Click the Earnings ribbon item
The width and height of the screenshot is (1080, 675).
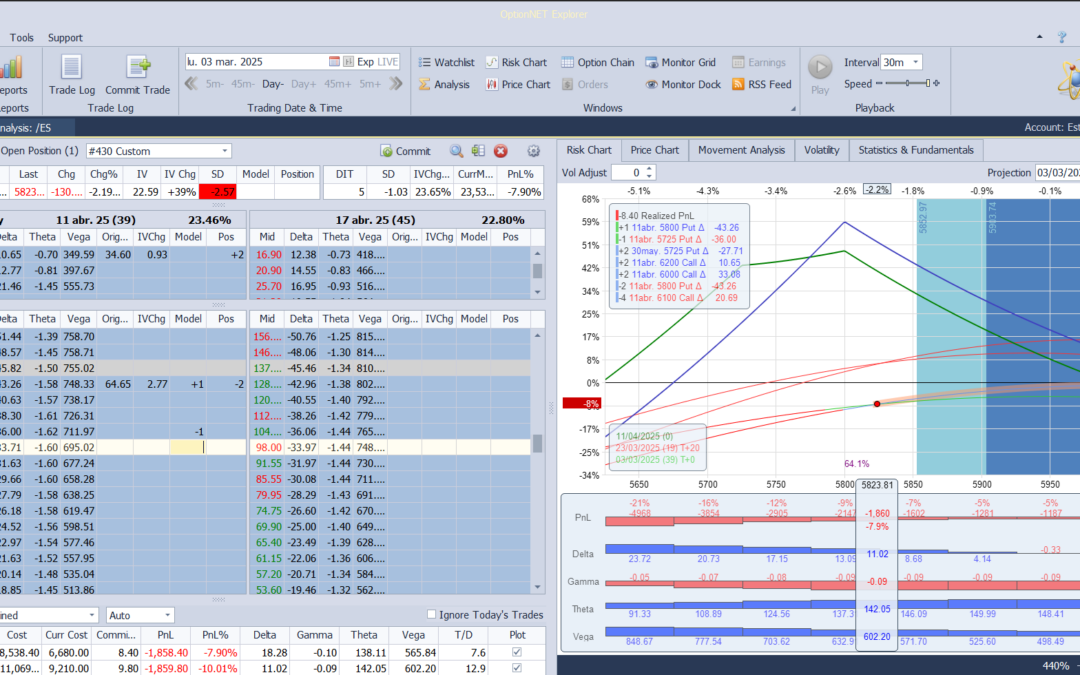point(758,62)
